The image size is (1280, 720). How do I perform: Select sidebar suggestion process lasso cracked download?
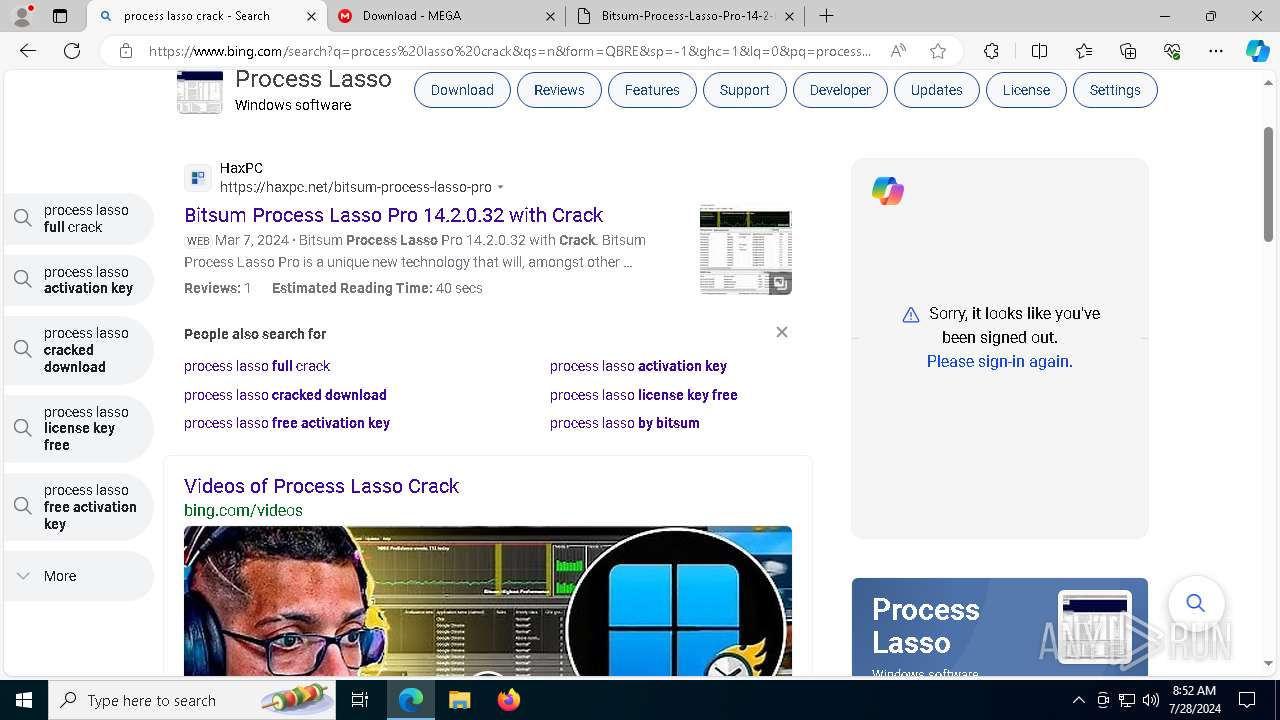pos(79,350)
